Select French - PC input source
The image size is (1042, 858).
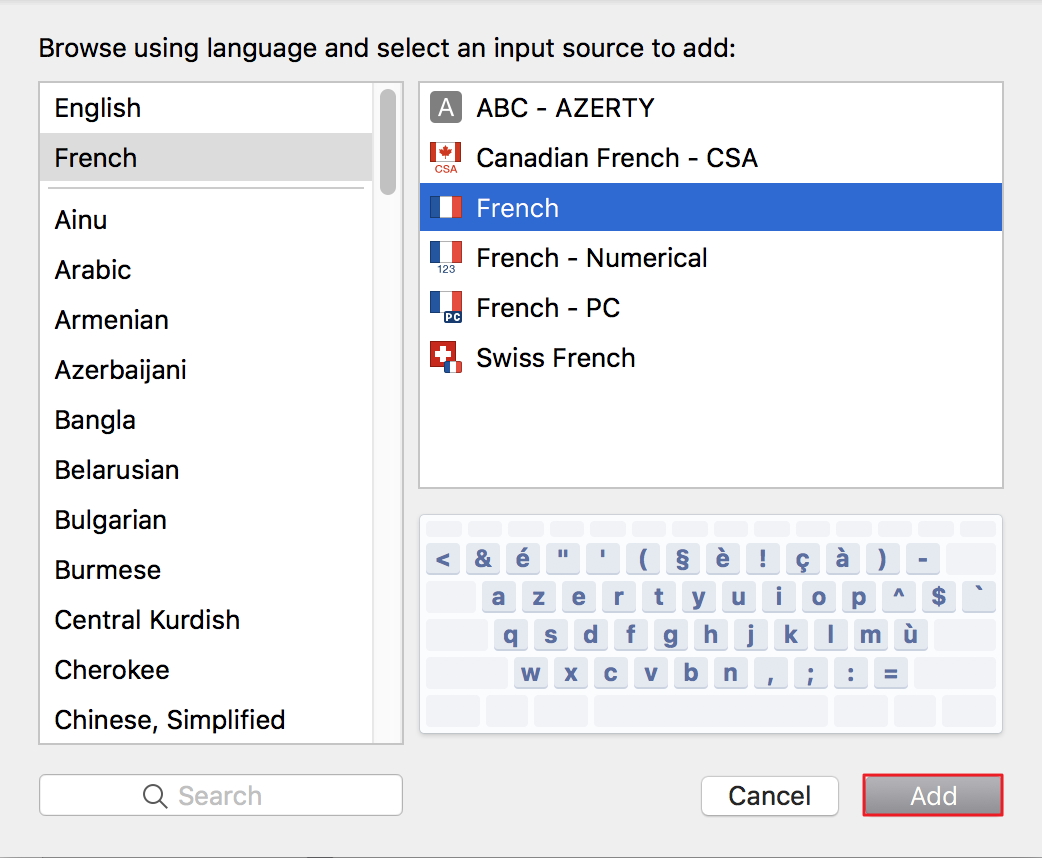click(x=548, y=308)
